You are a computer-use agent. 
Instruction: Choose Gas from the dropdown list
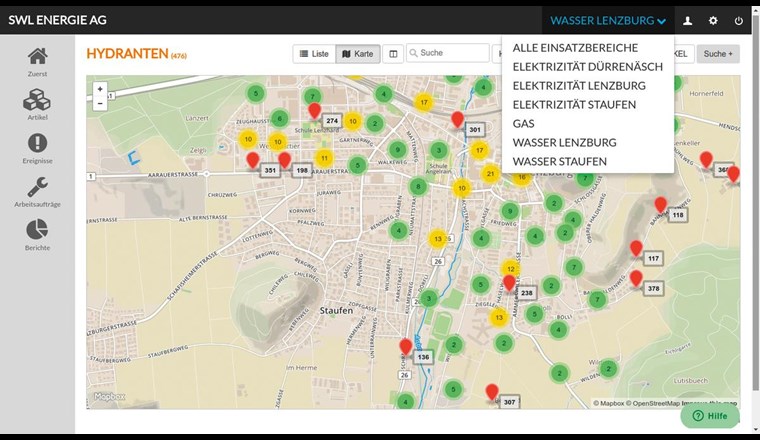523,123
